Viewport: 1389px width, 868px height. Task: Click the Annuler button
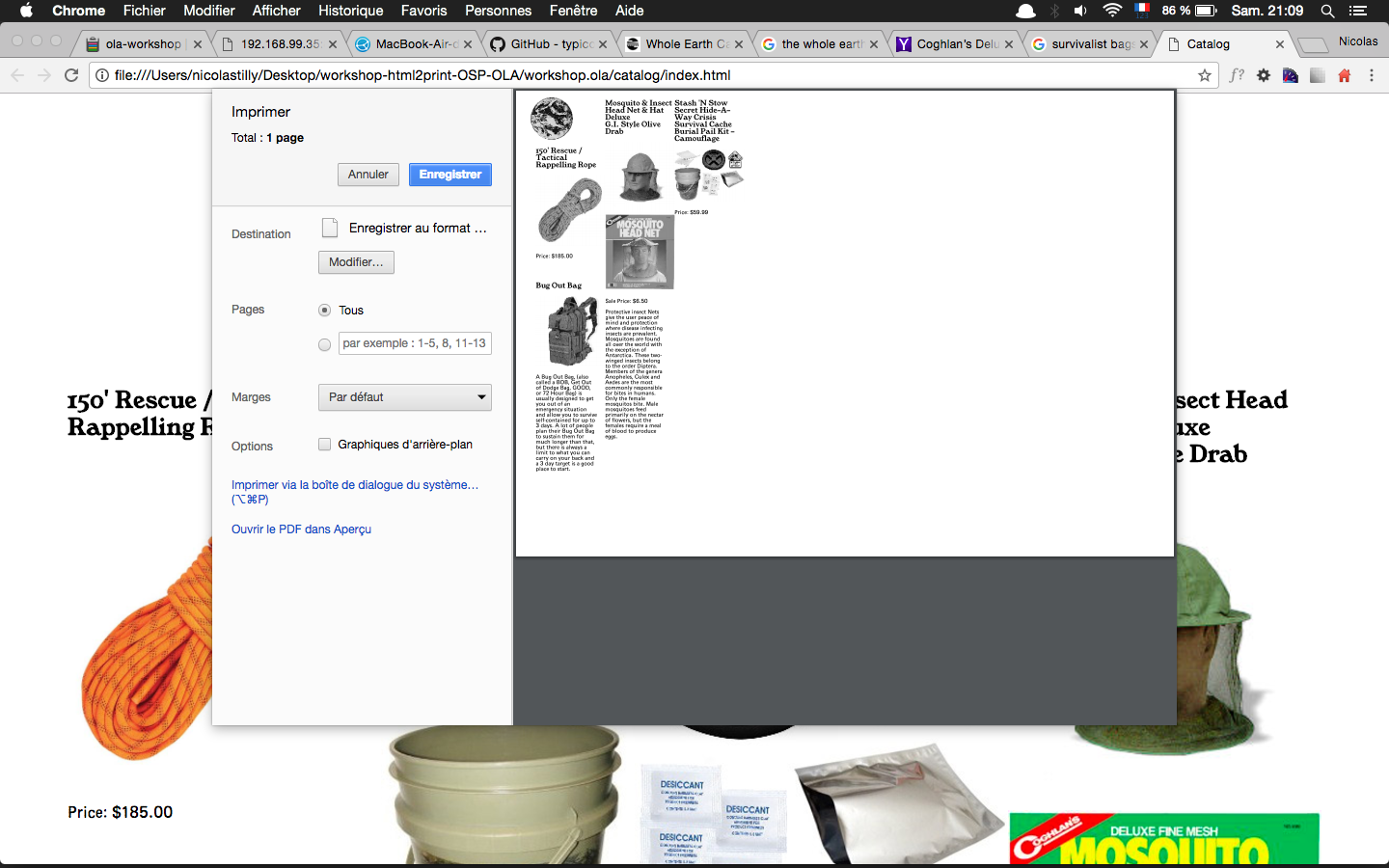368,175
